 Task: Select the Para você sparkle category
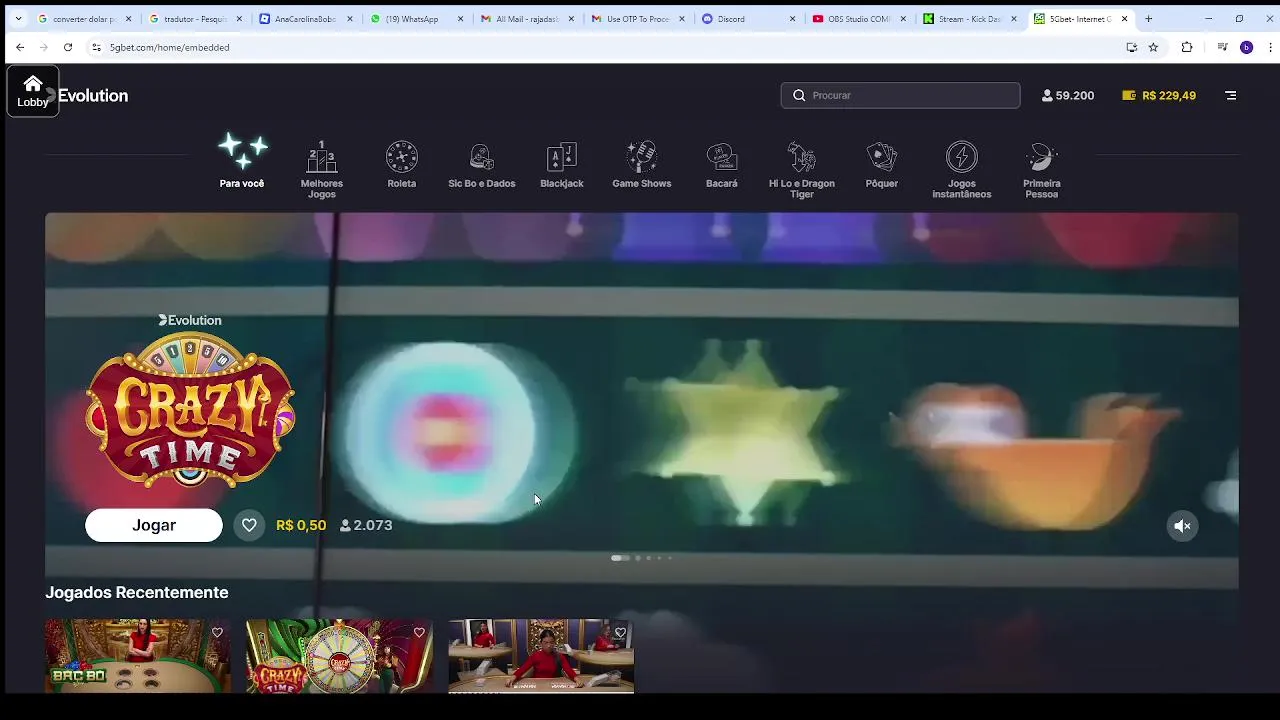click(x=242, y=160)
